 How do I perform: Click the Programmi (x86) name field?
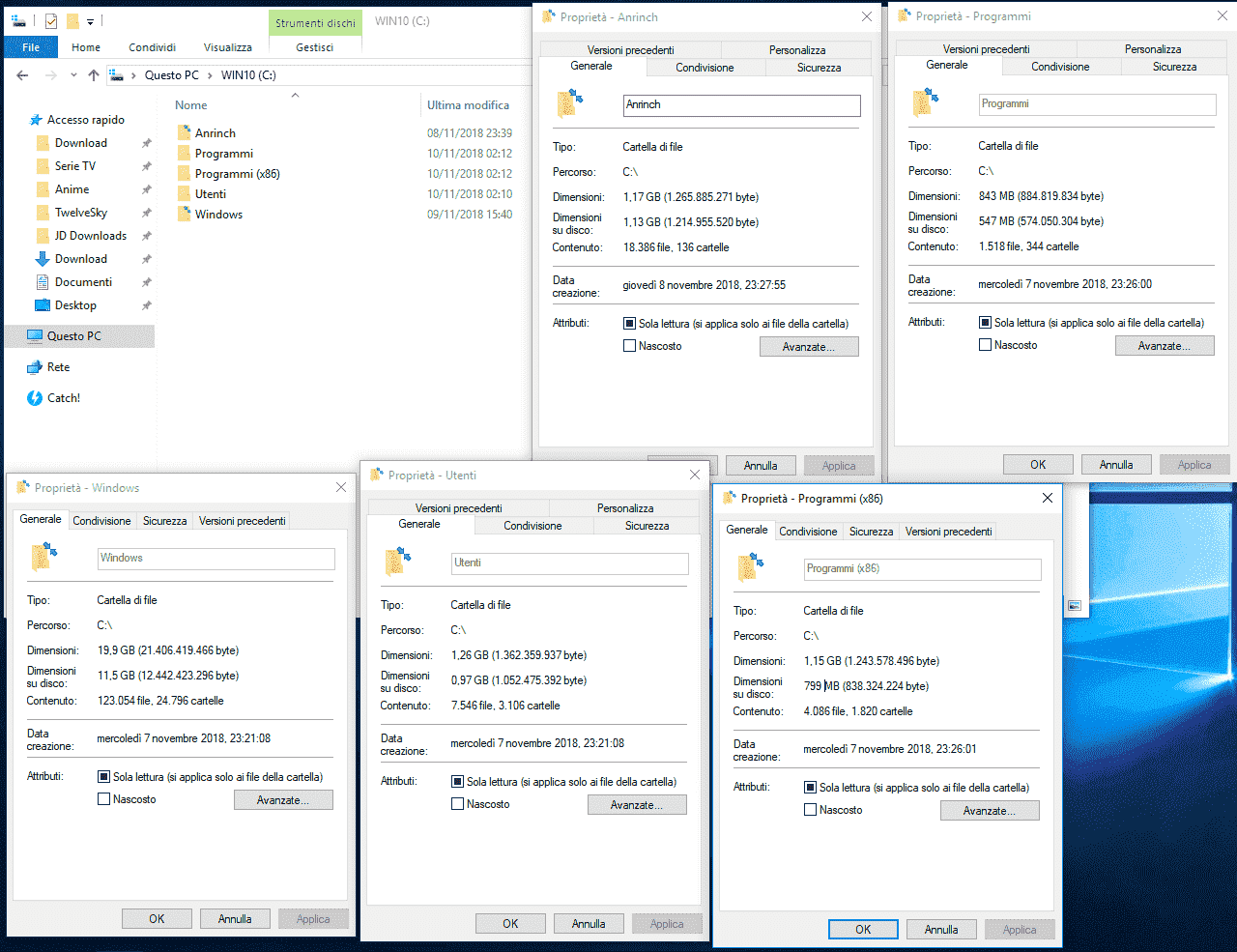tap(922, 569)
